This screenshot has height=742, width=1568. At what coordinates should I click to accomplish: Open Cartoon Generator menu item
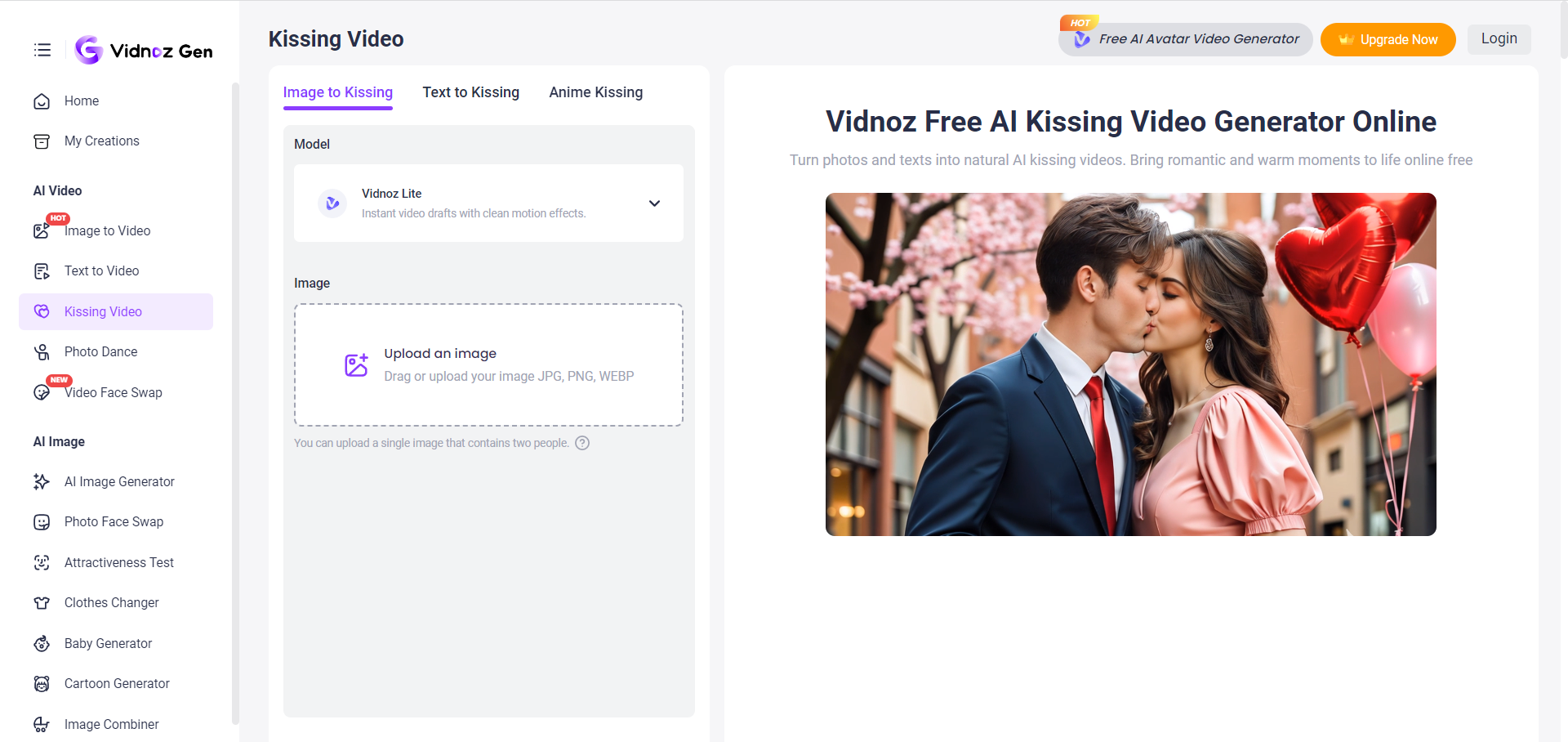(x=116, y=684)
